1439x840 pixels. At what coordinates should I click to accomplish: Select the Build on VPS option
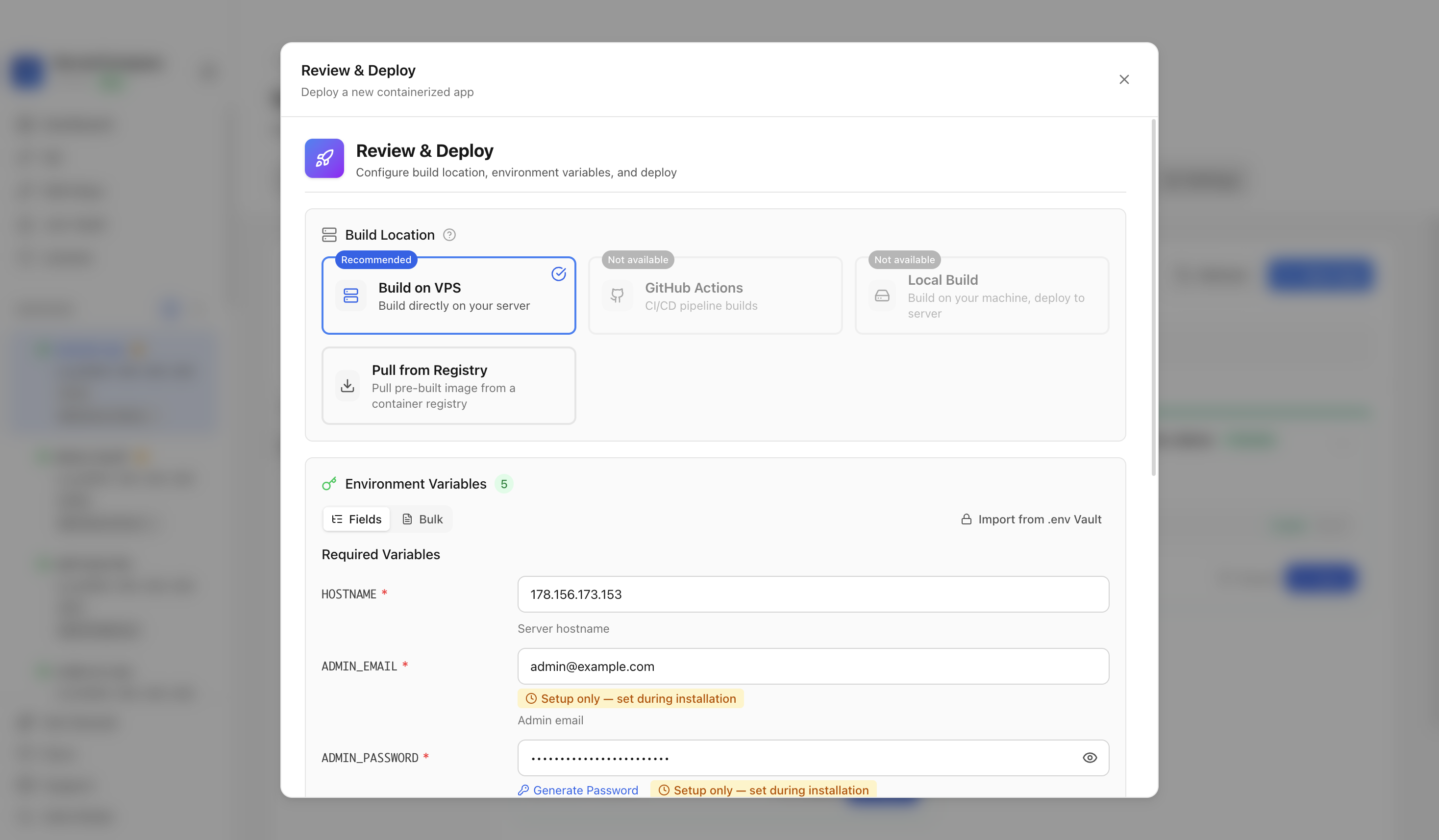(x=449, y=295)
